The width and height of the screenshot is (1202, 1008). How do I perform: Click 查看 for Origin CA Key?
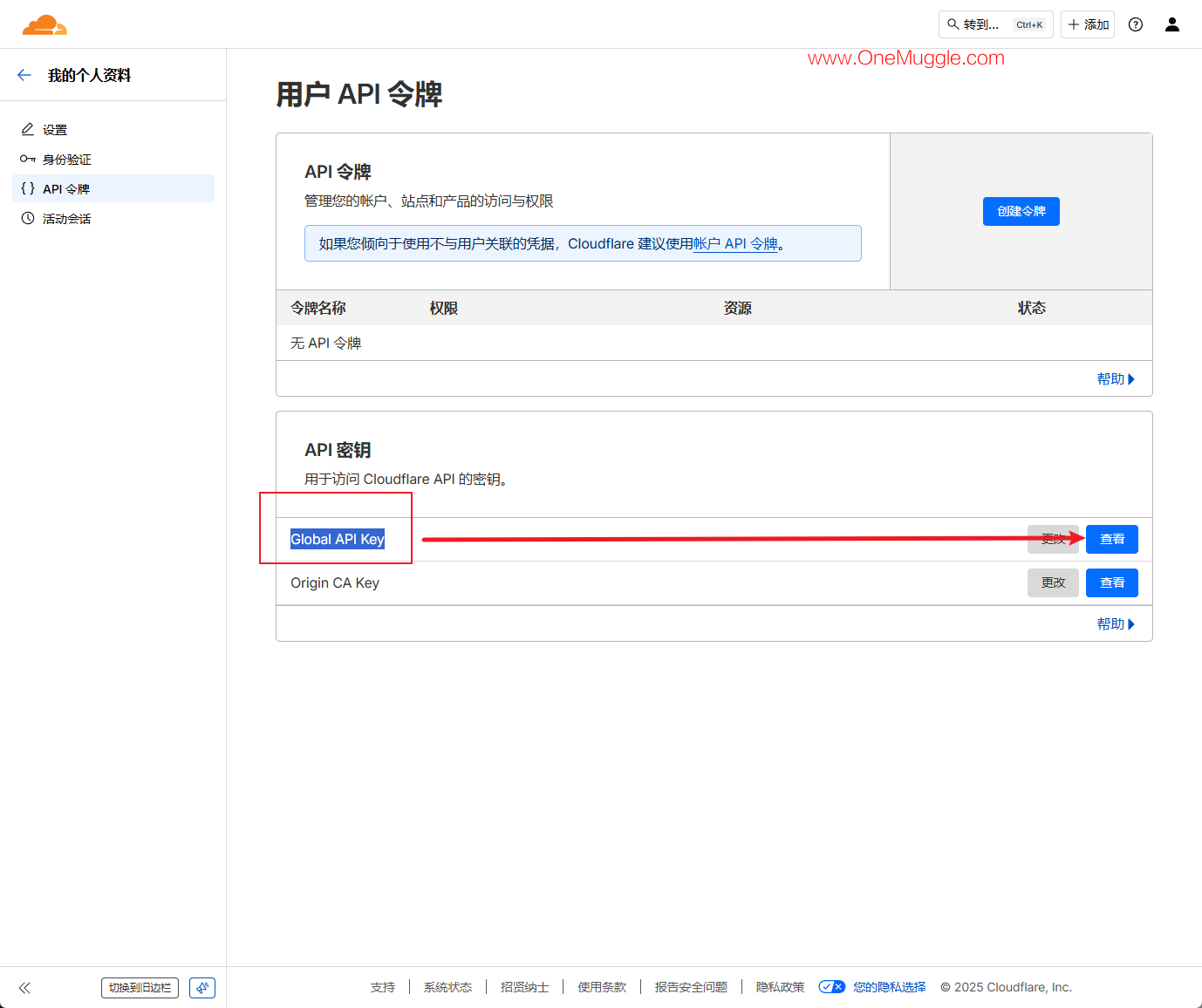[1112, 582]
